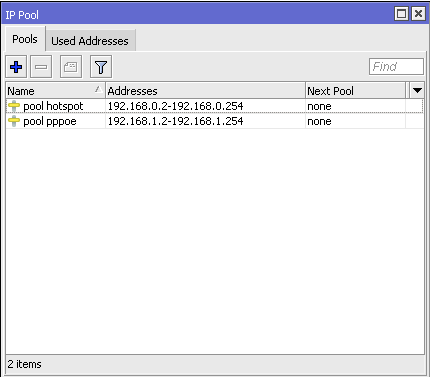Focus the Find search field

coord(396,67)
